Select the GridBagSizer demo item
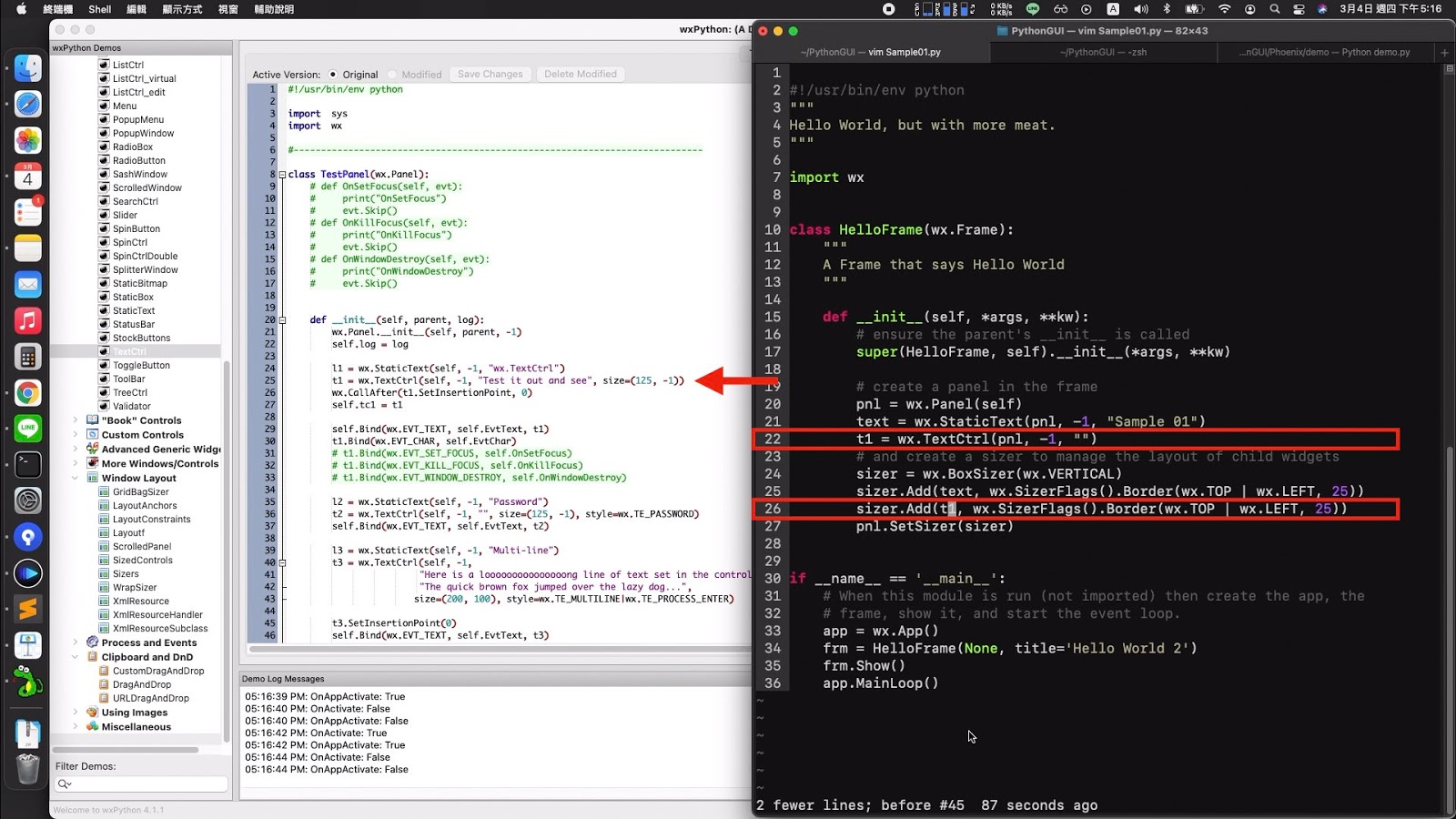The width and height of the screenshot is (1456, 819). pyautogui.click(x=140, y=491)
